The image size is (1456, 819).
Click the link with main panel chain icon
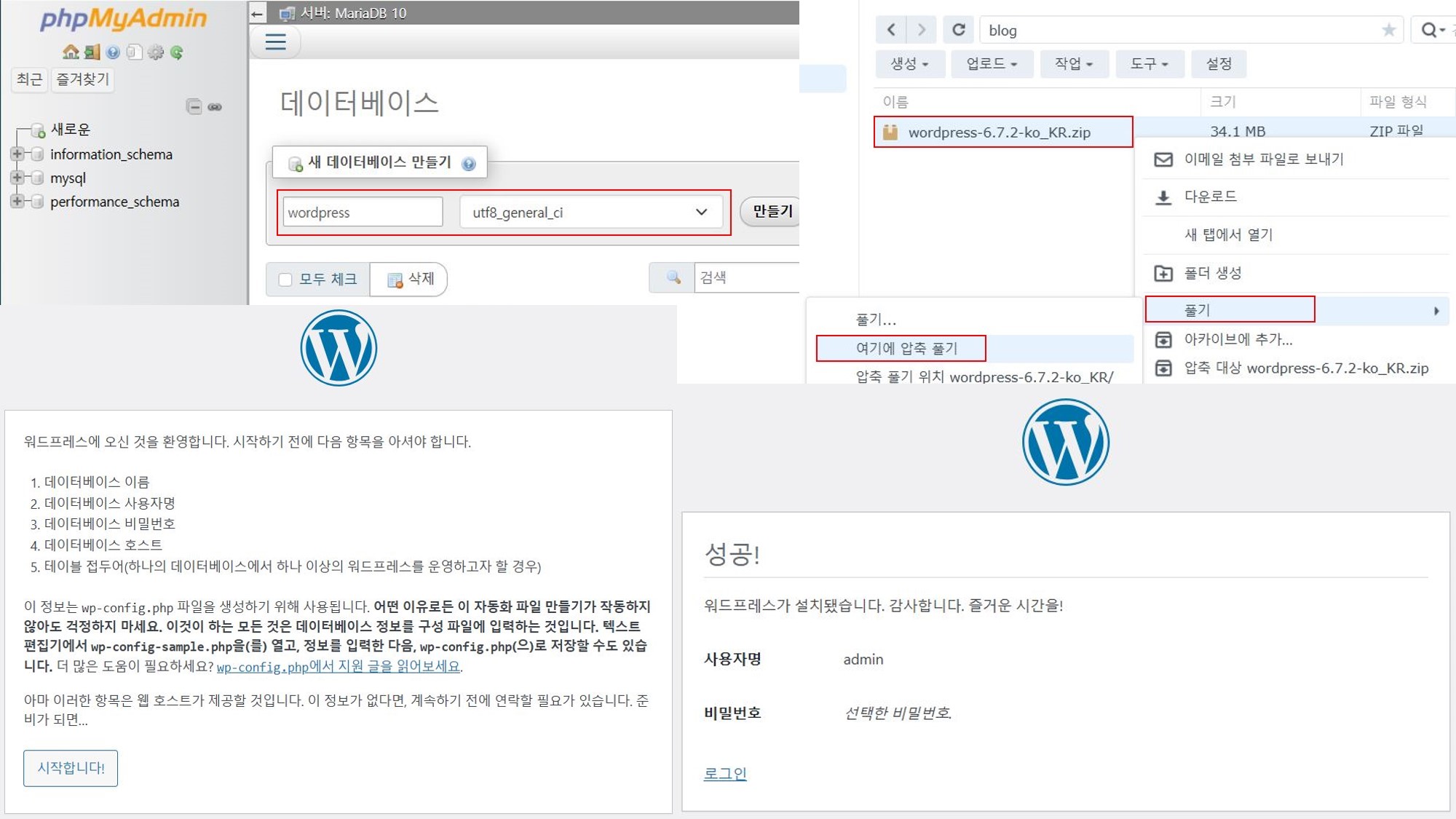[215, 107]
